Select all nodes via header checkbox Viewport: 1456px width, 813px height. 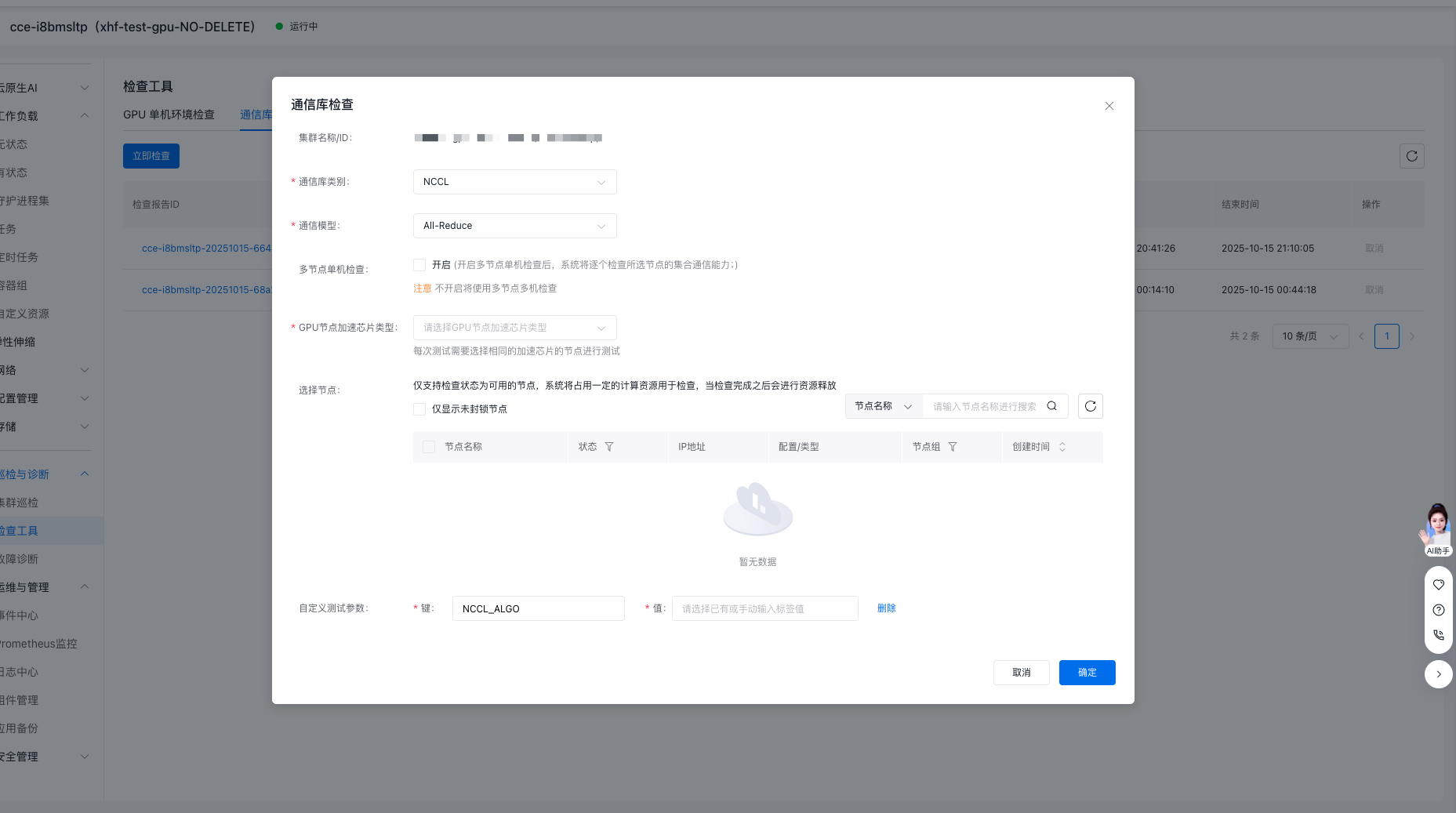[429, 447]
